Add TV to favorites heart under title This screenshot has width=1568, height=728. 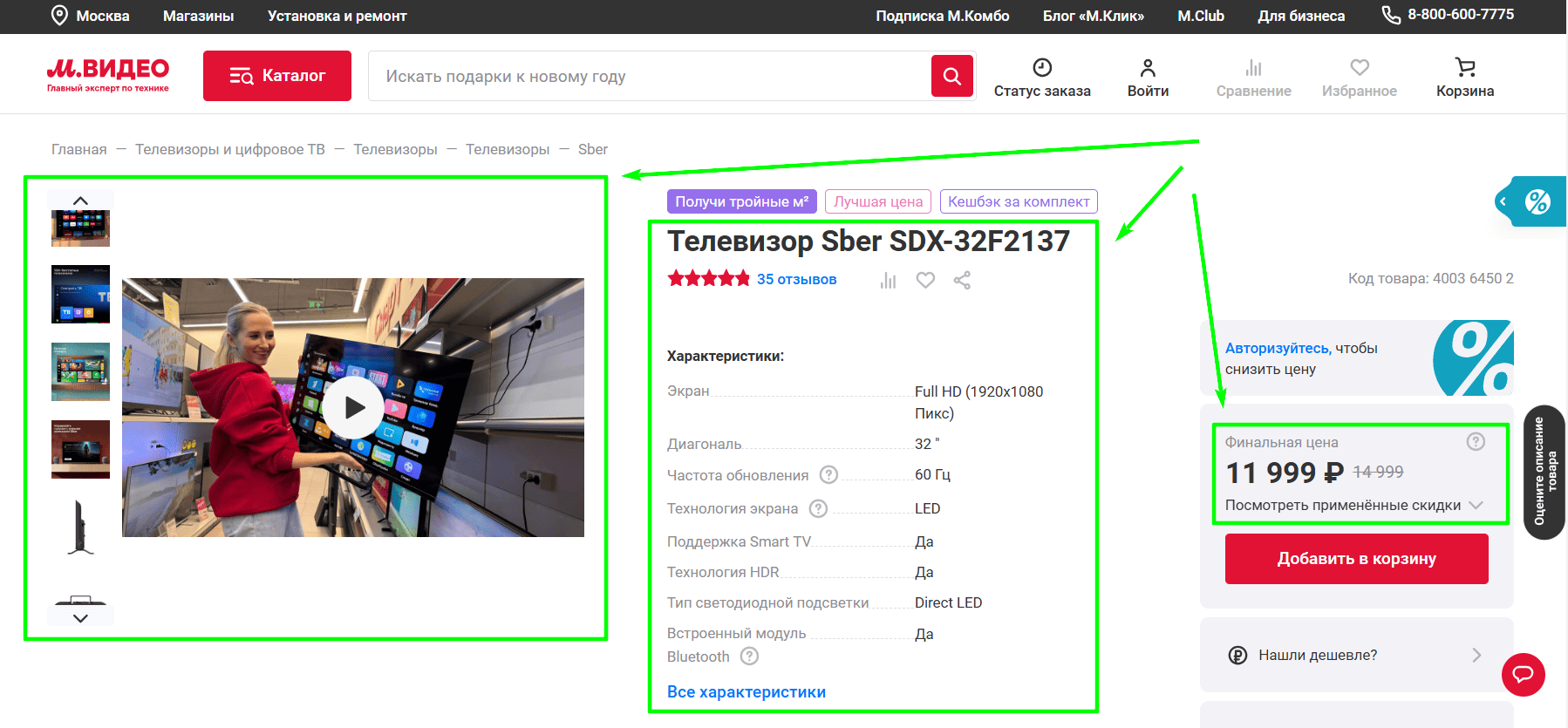pyautogui.click(x=925, y=280)
